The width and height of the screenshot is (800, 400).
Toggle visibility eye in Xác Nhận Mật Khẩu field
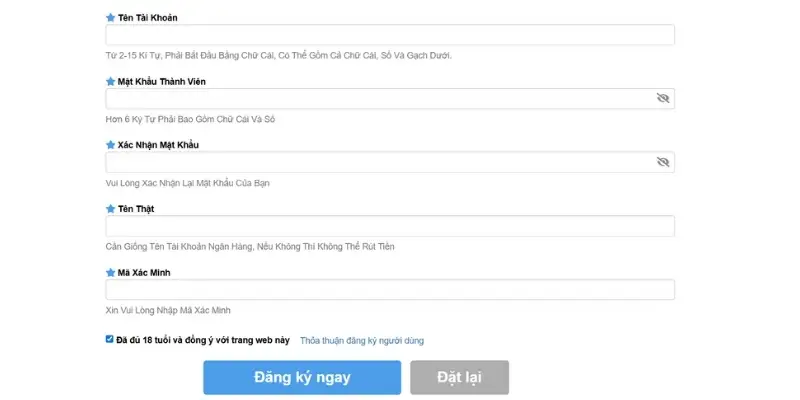(663, 162)
